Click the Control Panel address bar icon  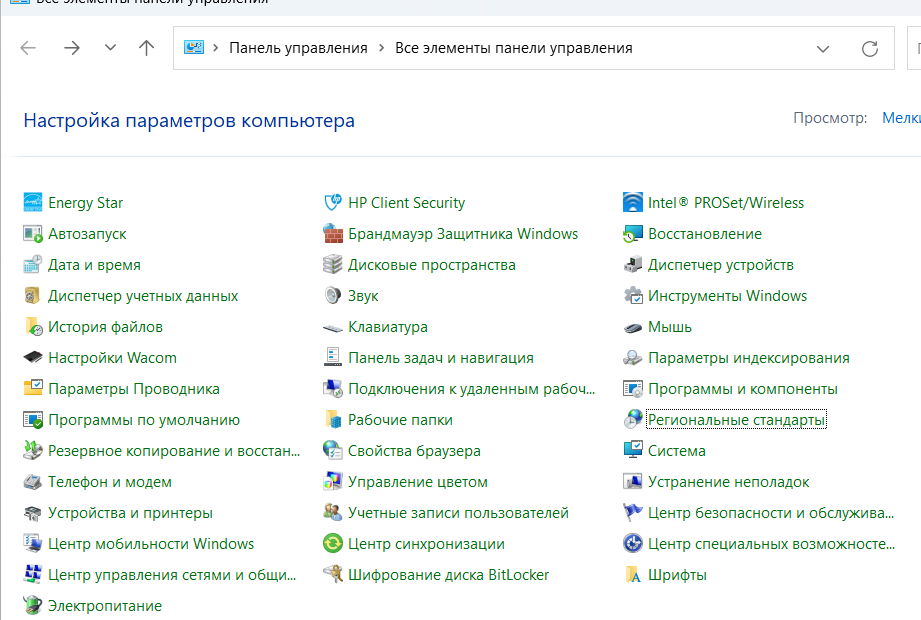click(x=194, y=48)
